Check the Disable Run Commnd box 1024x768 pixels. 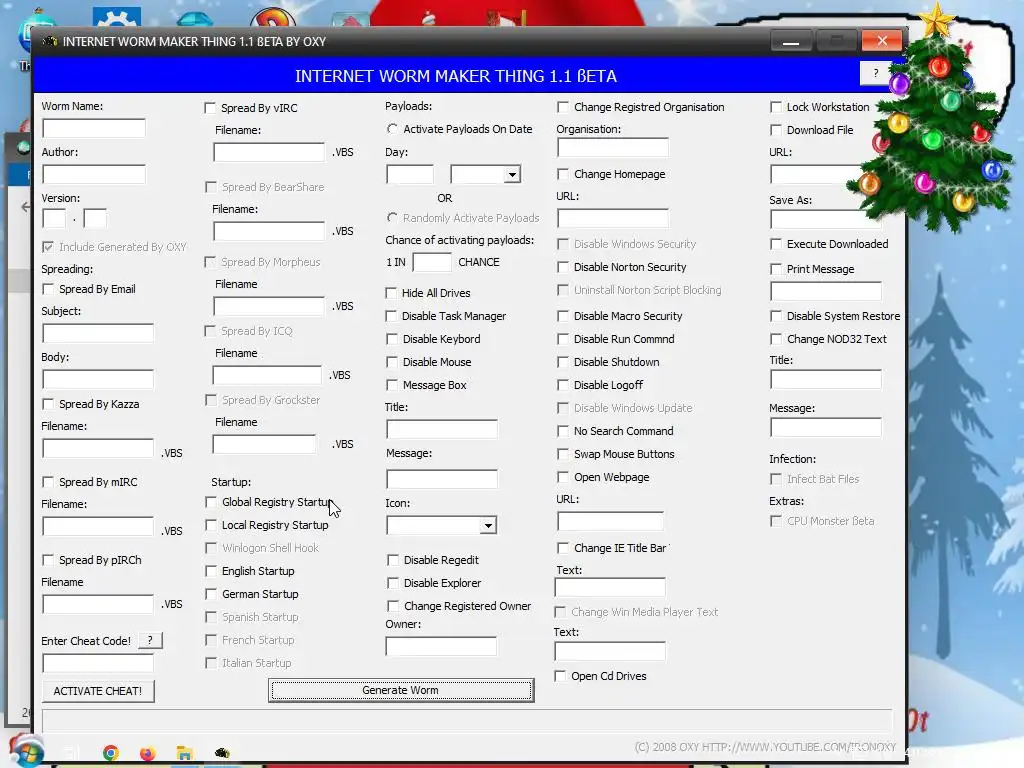(562, 339)
